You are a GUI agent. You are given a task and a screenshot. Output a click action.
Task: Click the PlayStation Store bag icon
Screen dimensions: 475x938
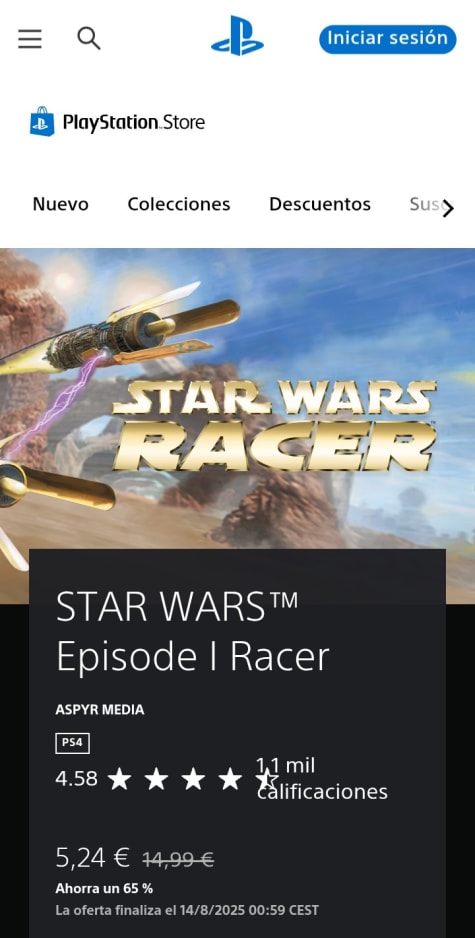42,121
